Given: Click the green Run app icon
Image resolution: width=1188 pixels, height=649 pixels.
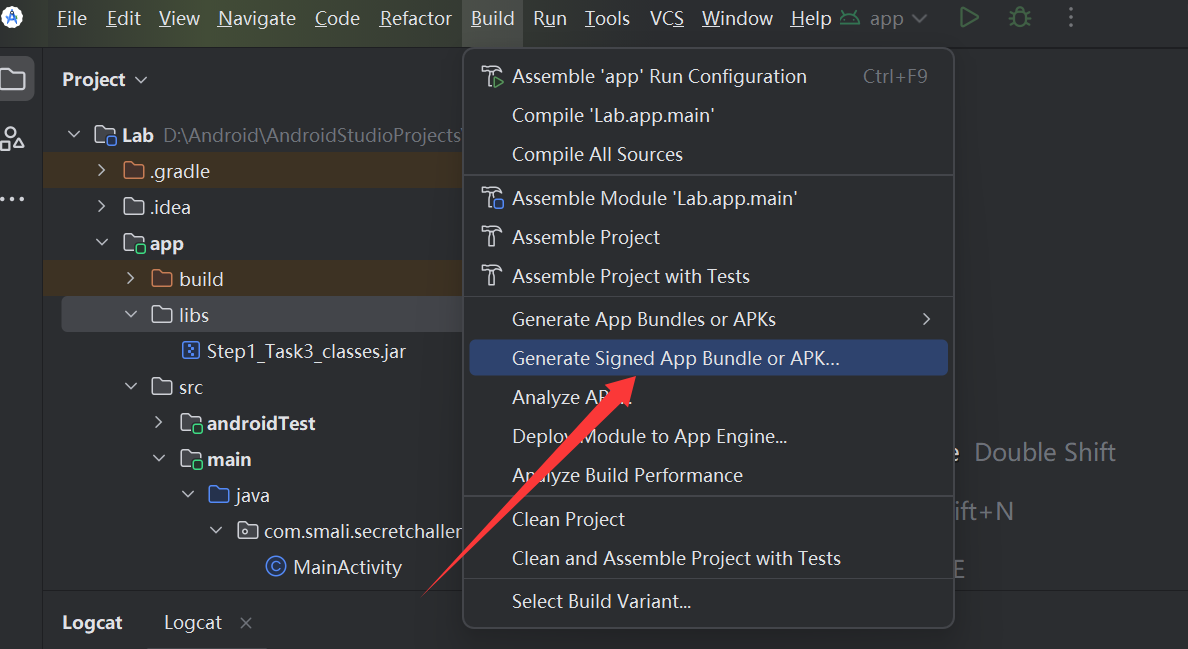Looking at the screenshot, I should (969, 18).
